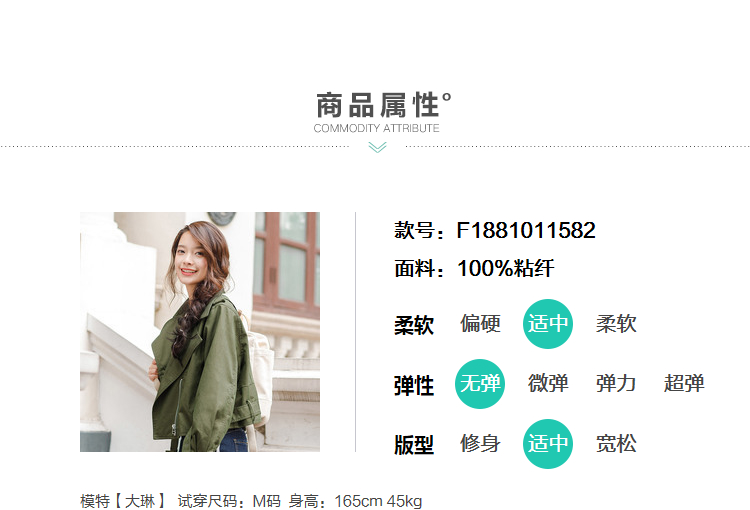Select 柔软 option in the softness row

click(x=616, y=324)
